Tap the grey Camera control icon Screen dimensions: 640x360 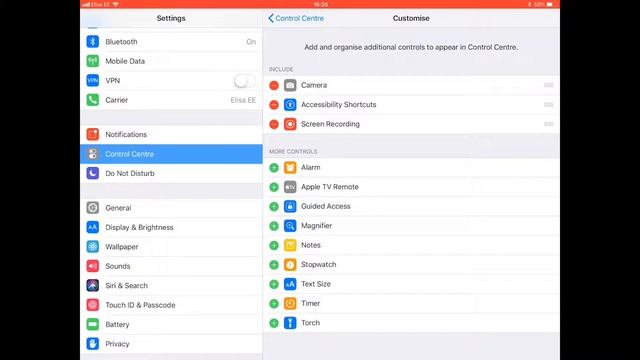tap(290, 85)
